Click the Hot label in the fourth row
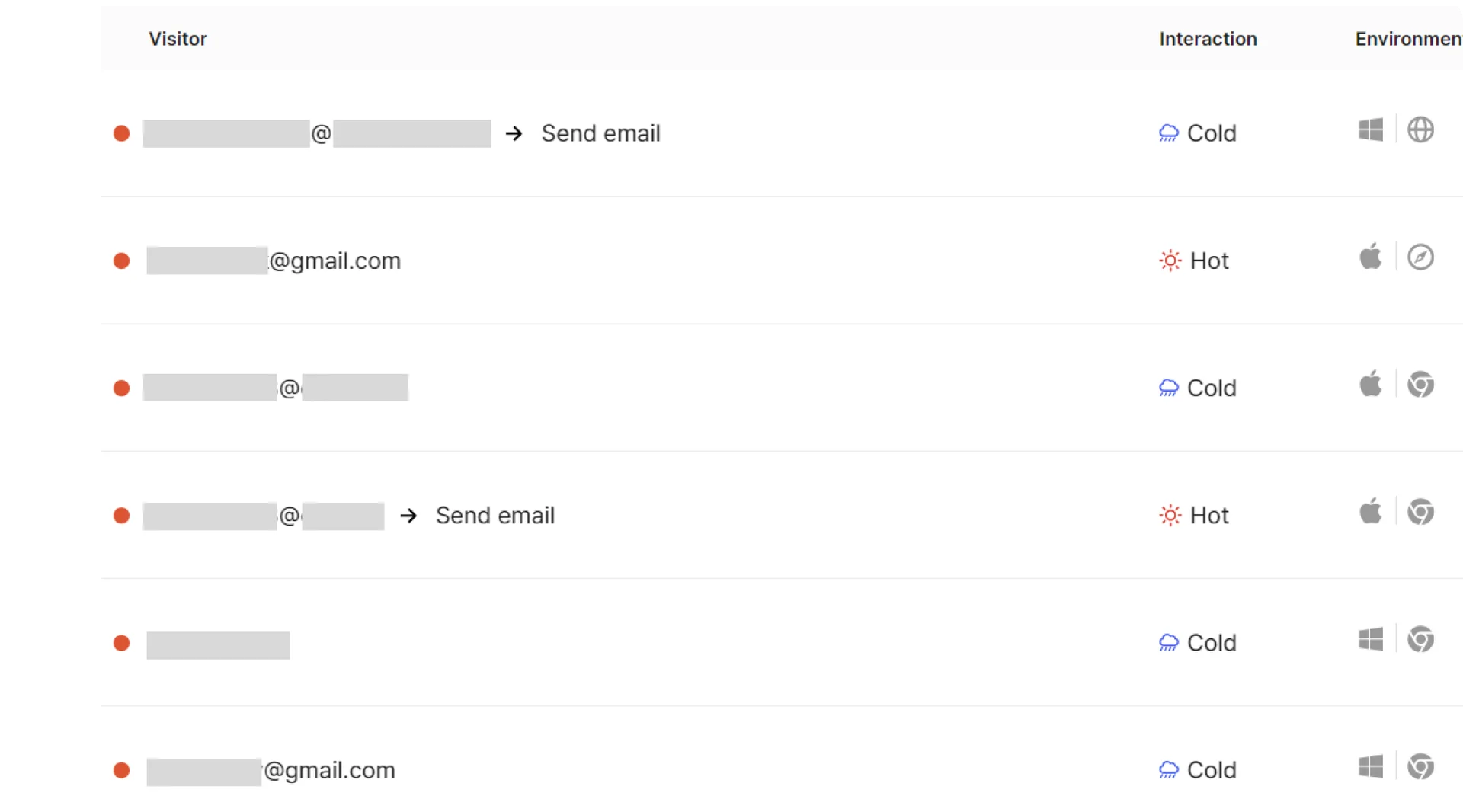Viewport: 1463px width, 812px height. 1209,516
